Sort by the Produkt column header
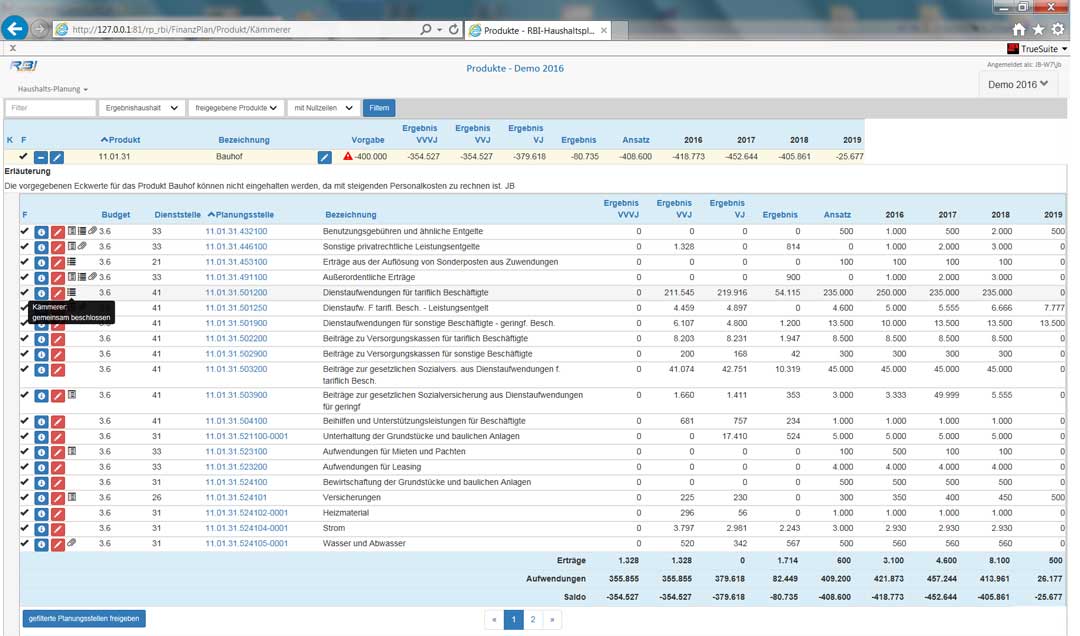 coord(121,140)
